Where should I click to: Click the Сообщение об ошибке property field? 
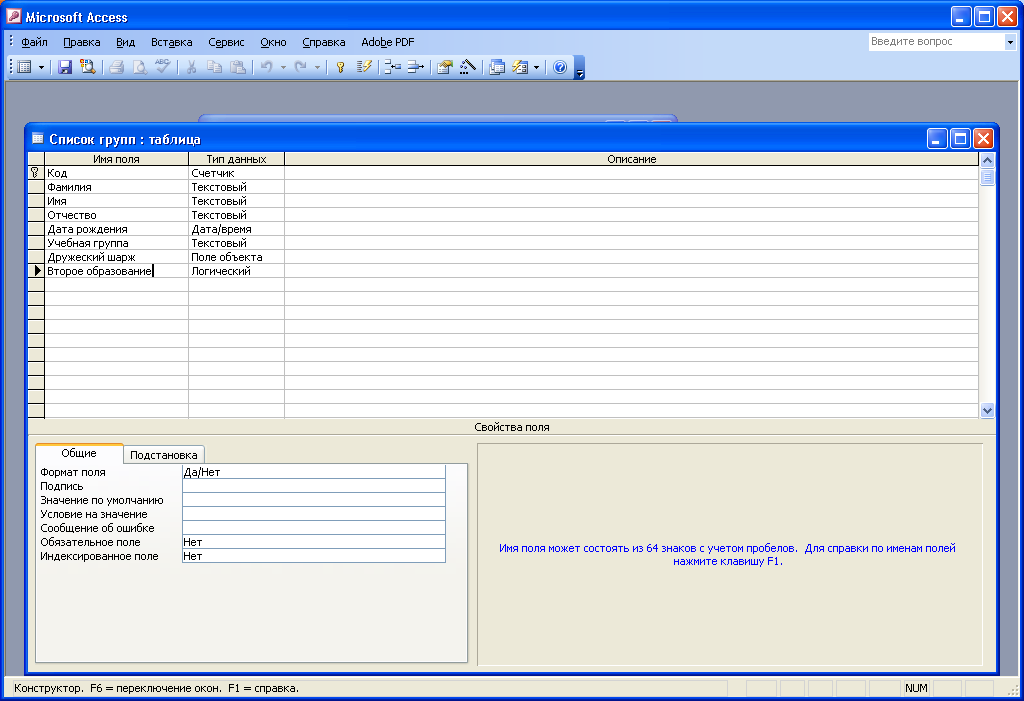pos(313,528)
